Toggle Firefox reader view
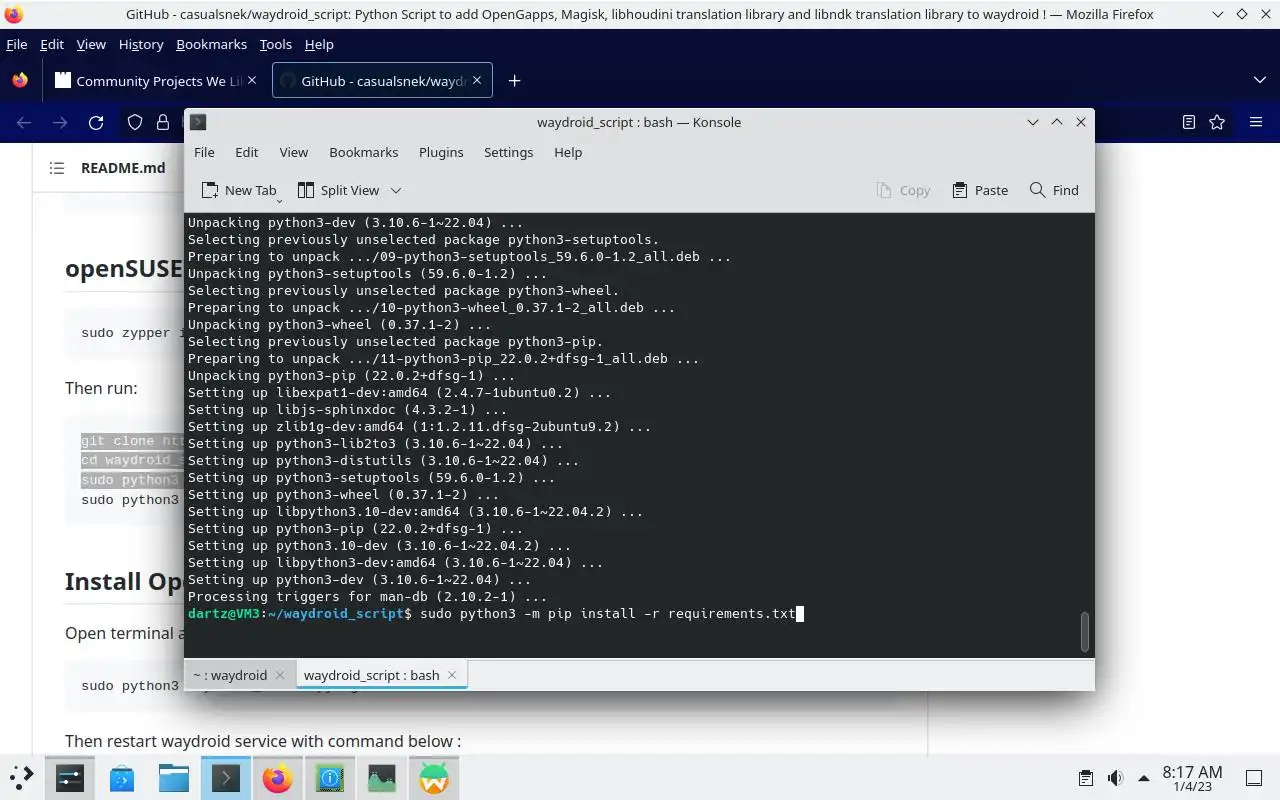1280x800 pixels. pos(1188,122)
